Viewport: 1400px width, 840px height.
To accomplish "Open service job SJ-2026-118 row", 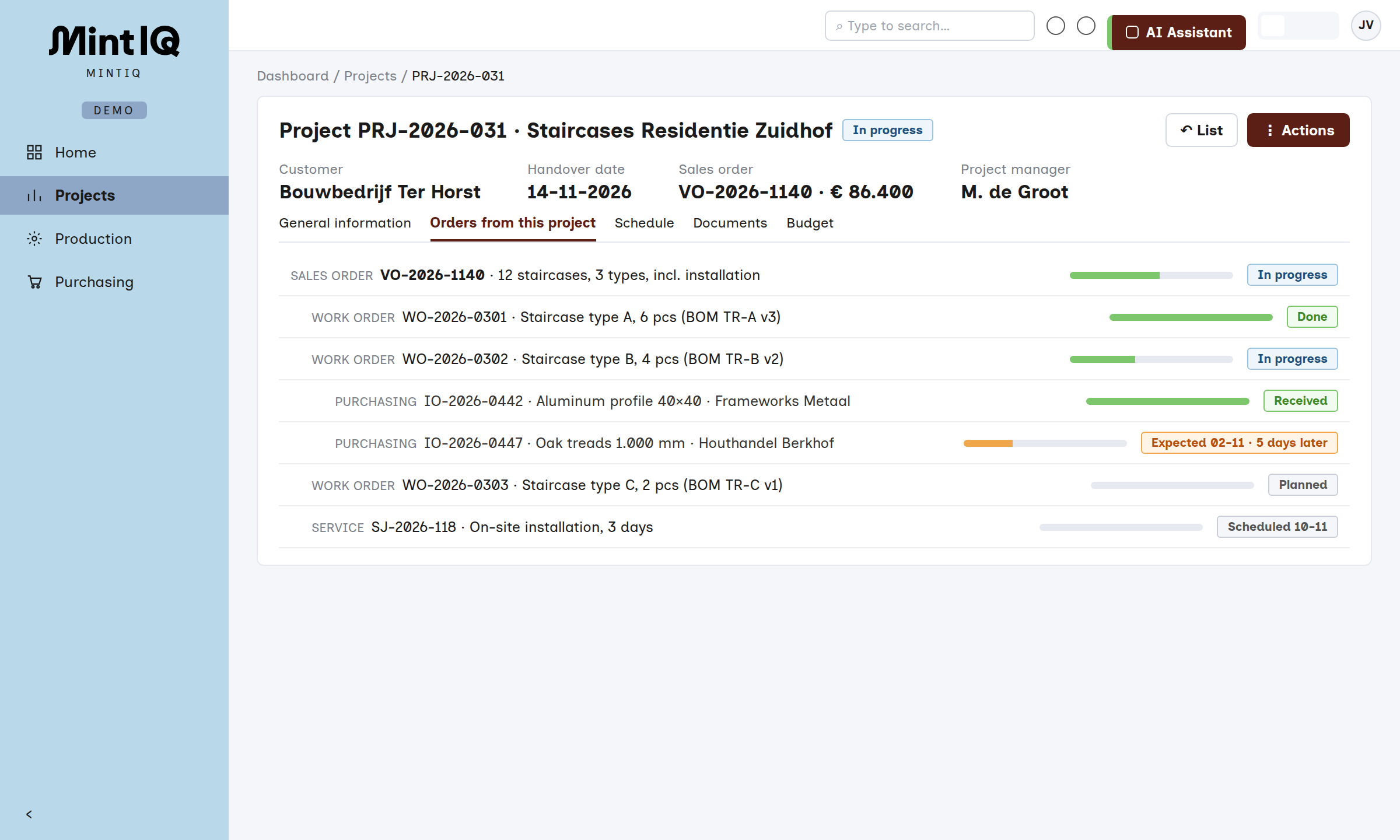I will (x=814, y=527).
